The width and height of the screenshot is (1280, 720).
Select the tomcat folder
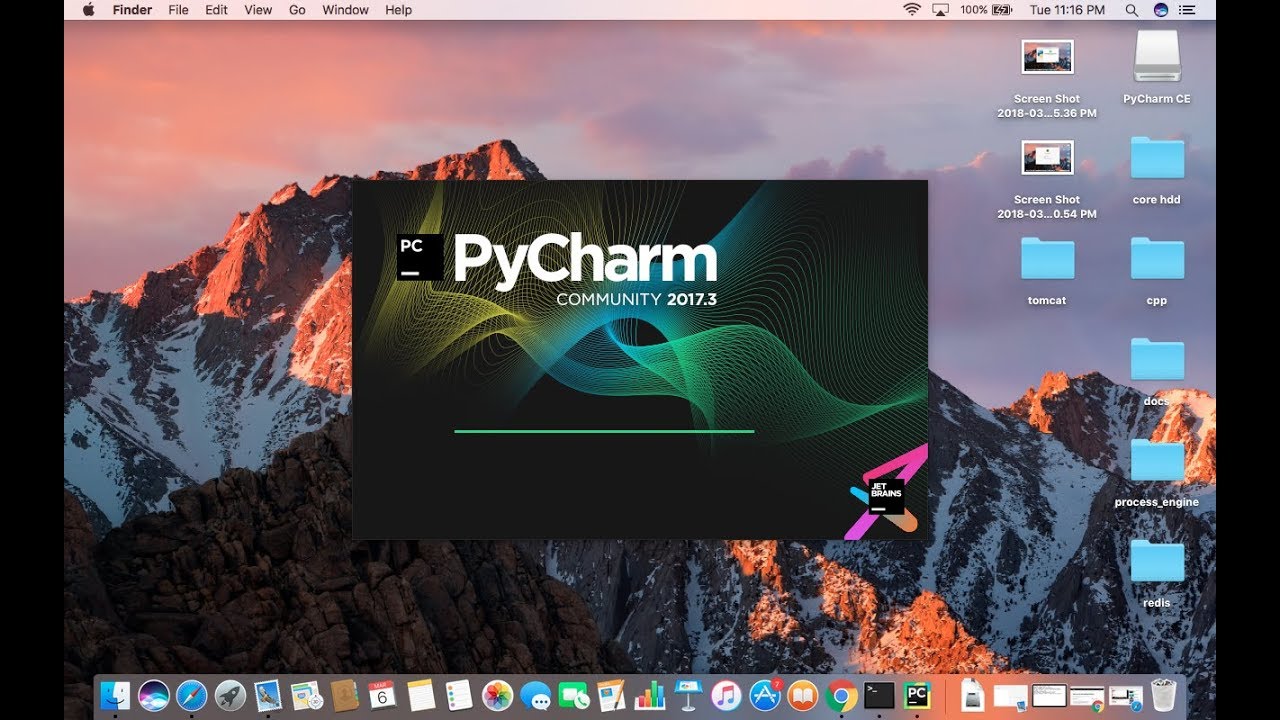1047,271
